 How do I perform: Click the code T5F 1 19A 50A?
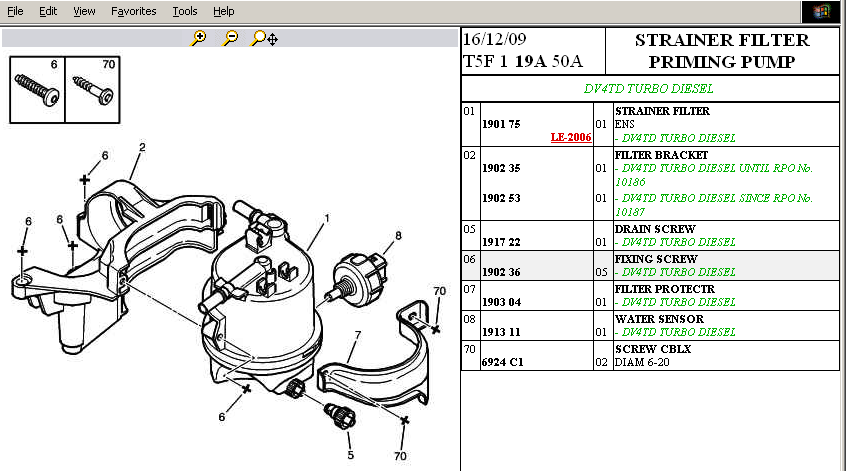pyautogui.click(x=523, y=62)
